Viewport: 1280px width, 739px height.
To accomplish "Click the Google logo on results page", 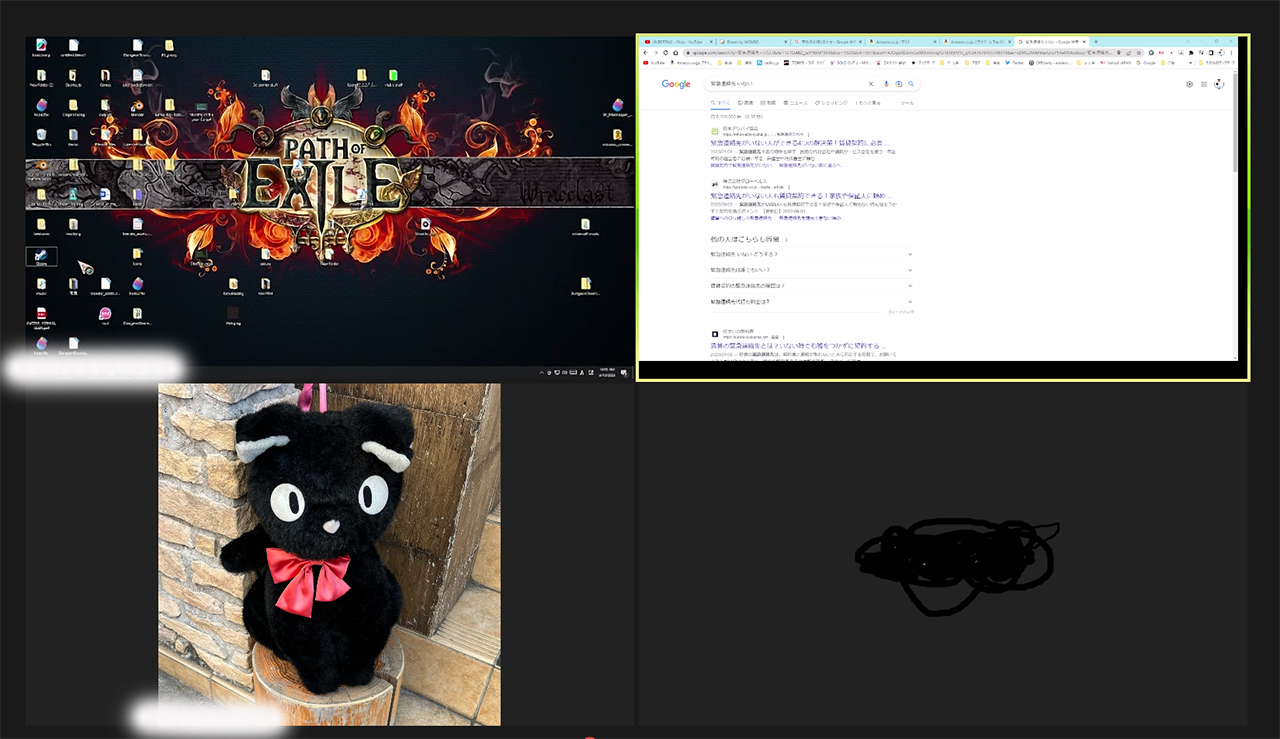I will click(x=676, y=84).
